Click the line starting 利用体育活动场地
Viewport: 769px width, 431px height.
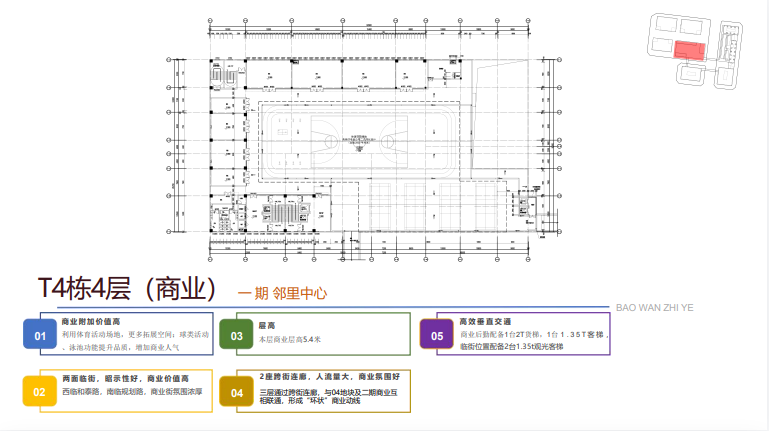pyautogui.click(x=135, y=334)
